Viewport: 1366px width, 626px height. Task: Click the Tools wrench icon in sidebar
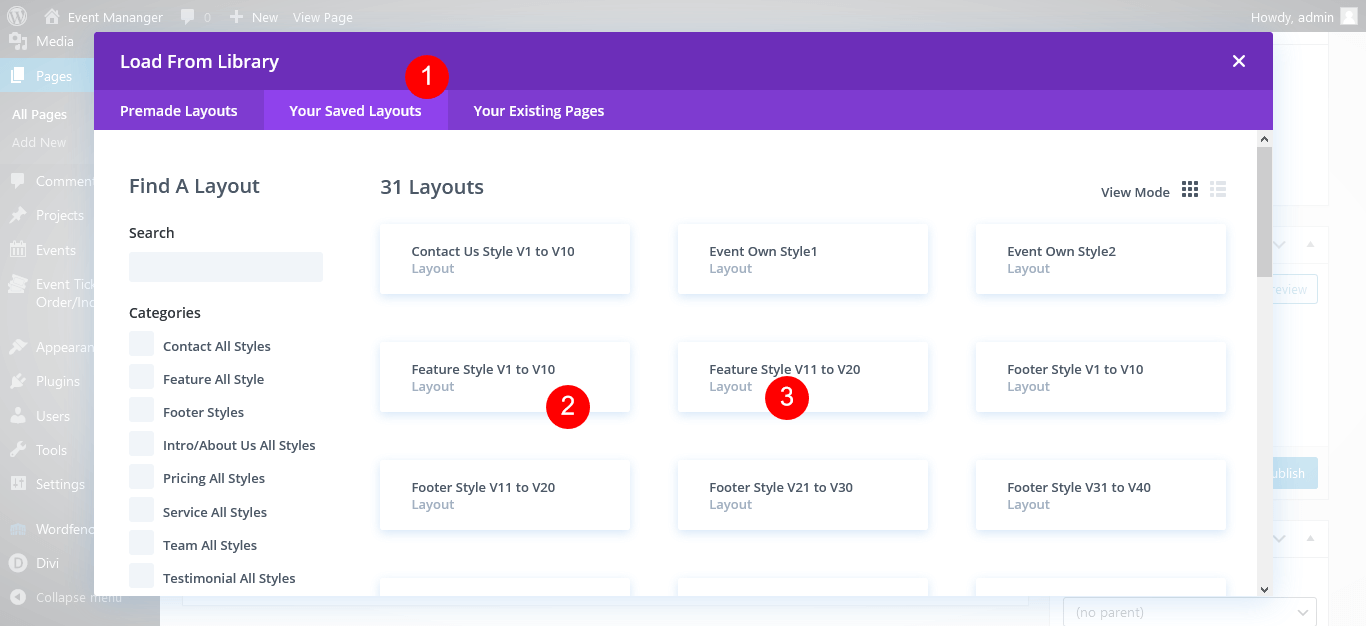[x=18, y=449]
